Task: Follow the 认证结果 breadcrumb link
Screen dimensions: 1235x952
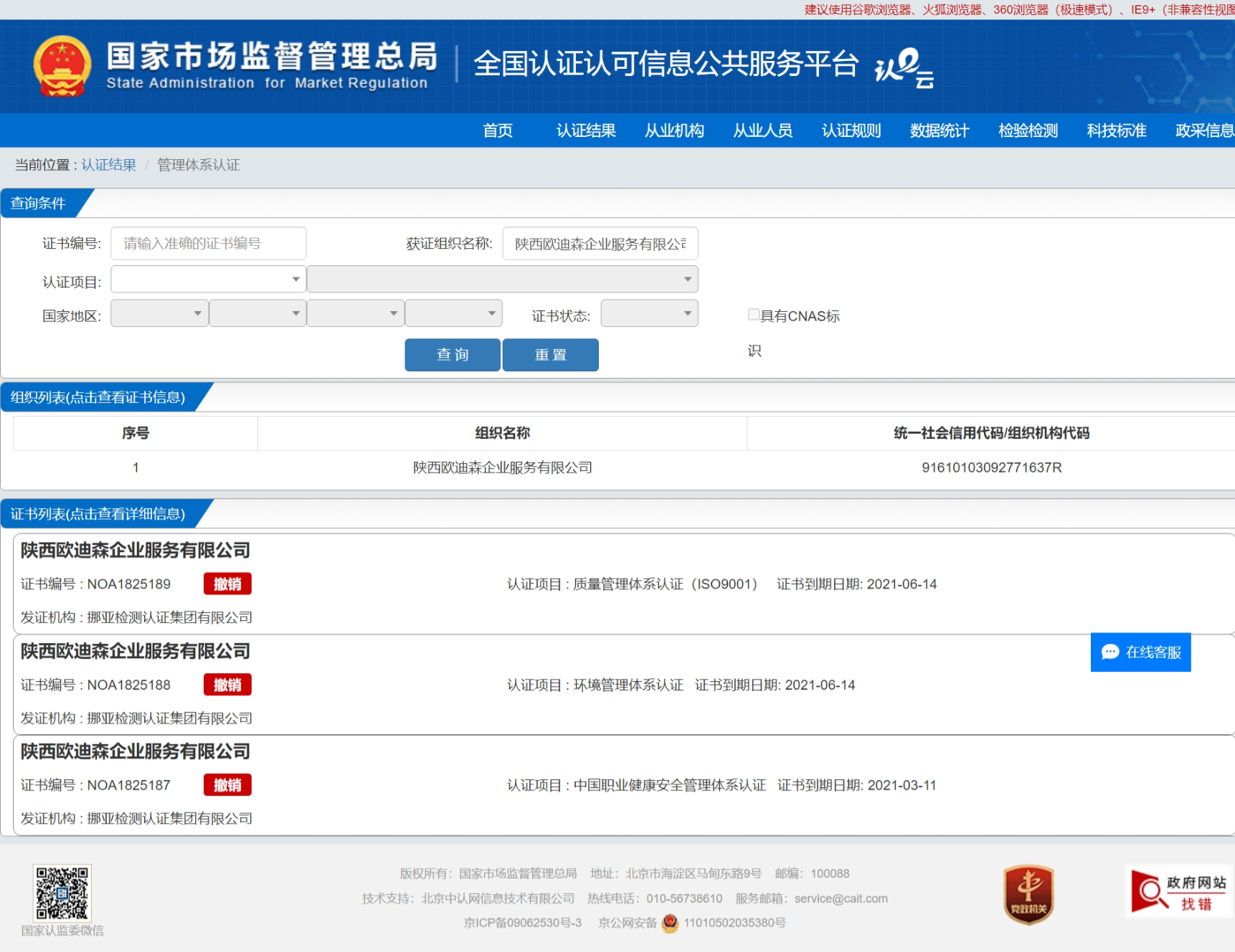Action: click(108, 165)
